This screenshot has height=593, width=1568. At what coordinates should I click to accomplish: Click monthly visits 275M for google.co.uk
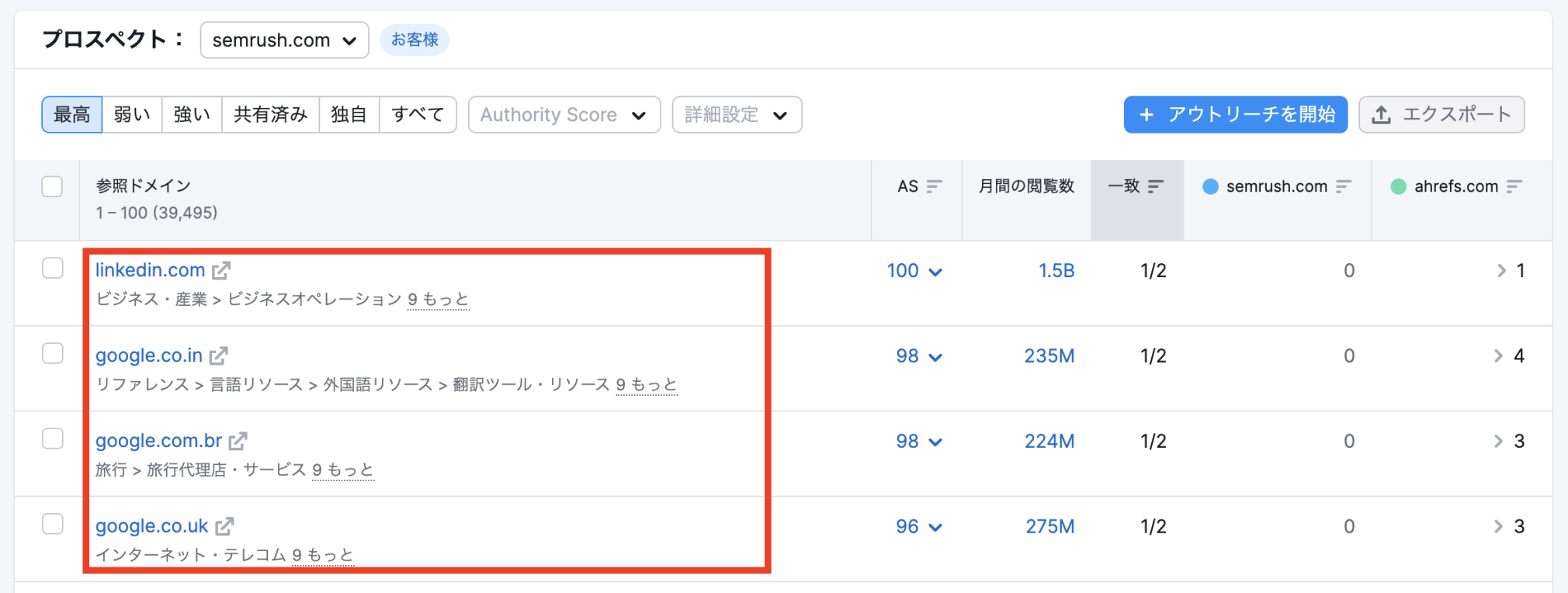tap(1050, 527)
